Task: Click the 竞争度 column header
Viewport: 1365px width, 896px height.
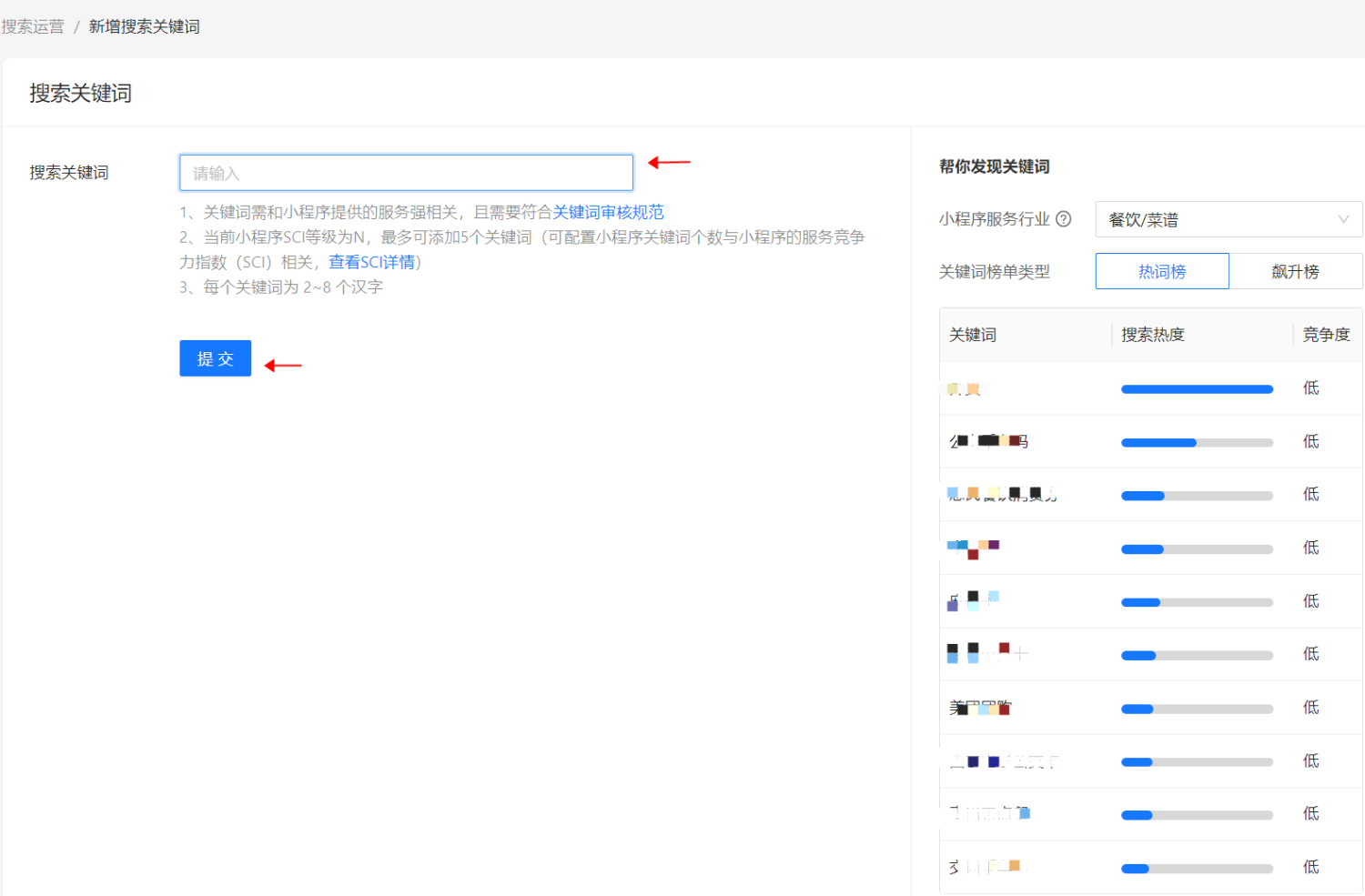Action: (x=1326, y=334)
